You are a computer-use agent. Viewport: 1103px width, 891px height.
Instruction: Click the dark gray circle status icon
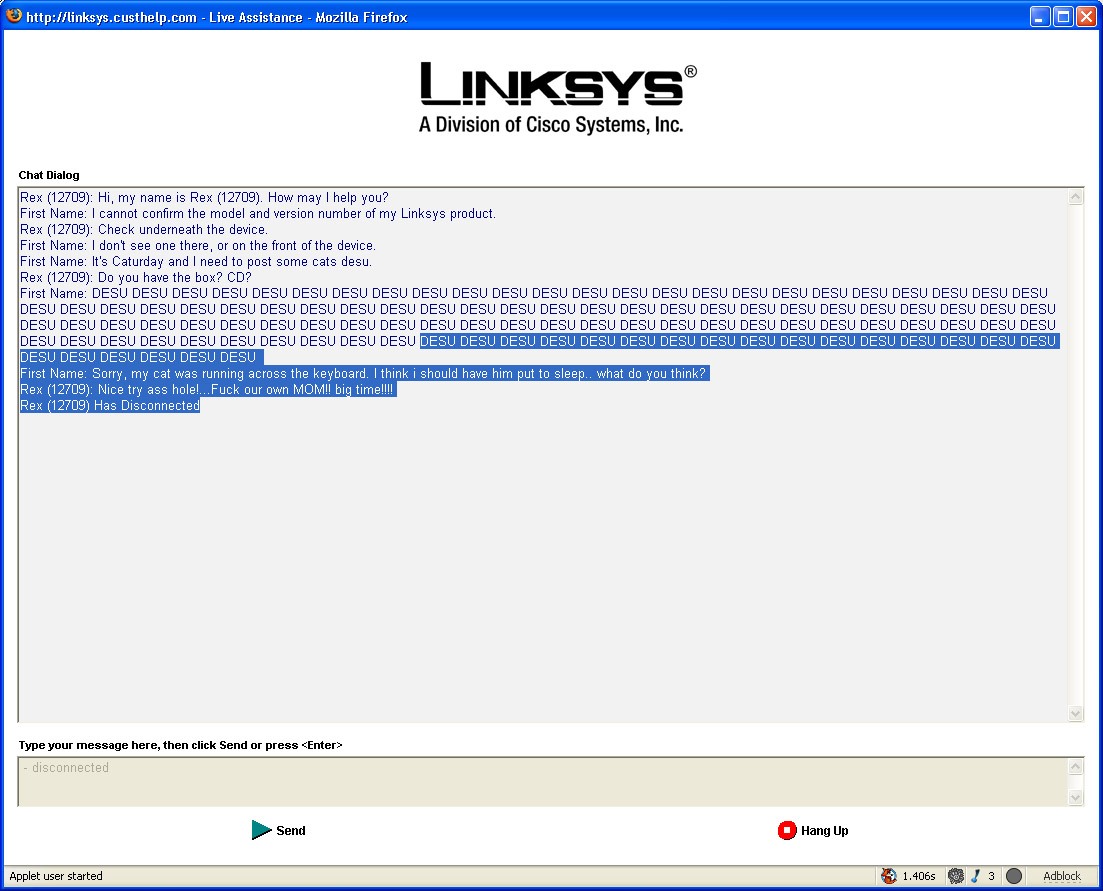[x=1014, y=876]
